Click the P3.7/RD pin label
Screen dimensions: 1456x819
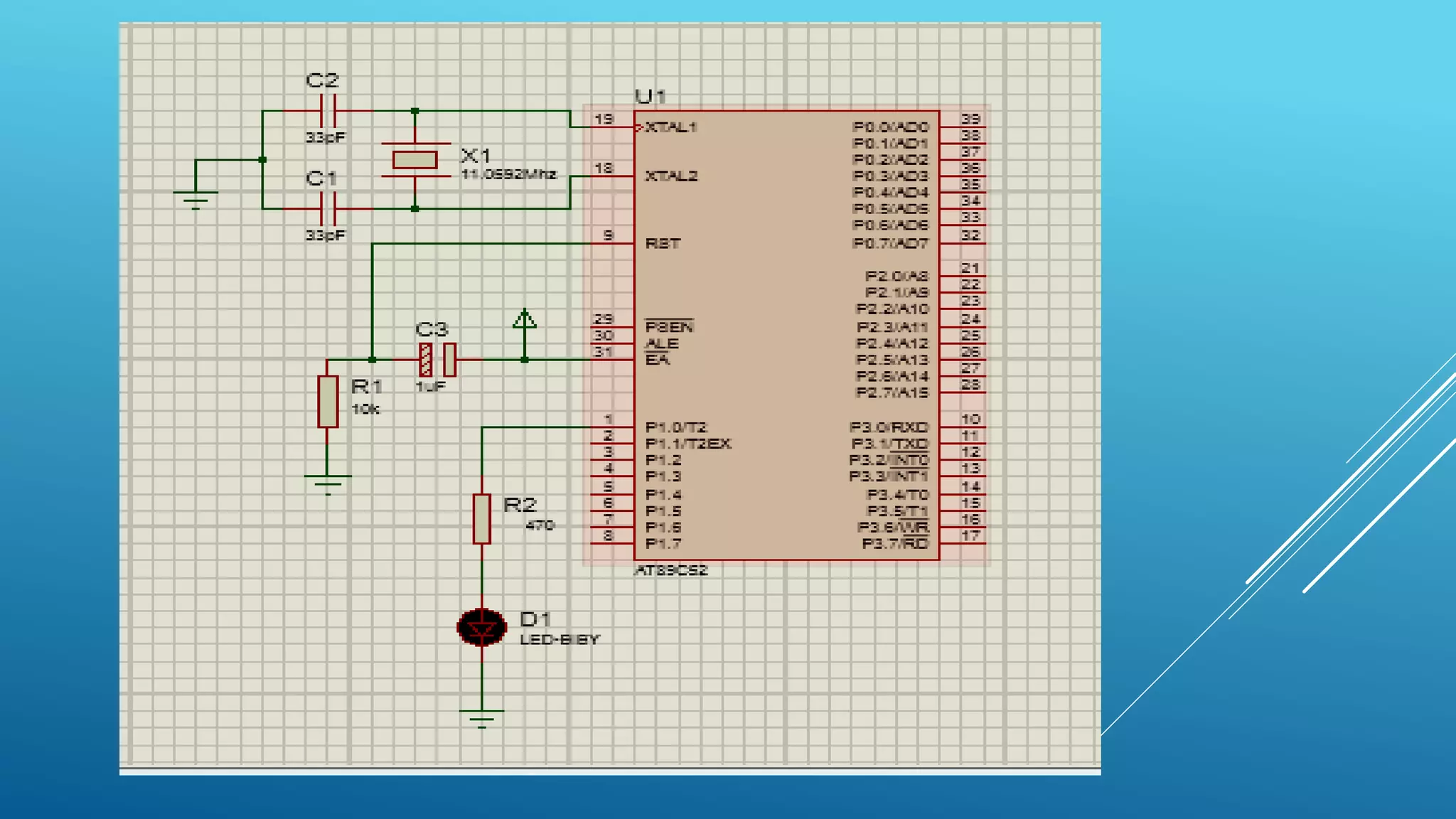pyautogui.click(x=895, y=544)
